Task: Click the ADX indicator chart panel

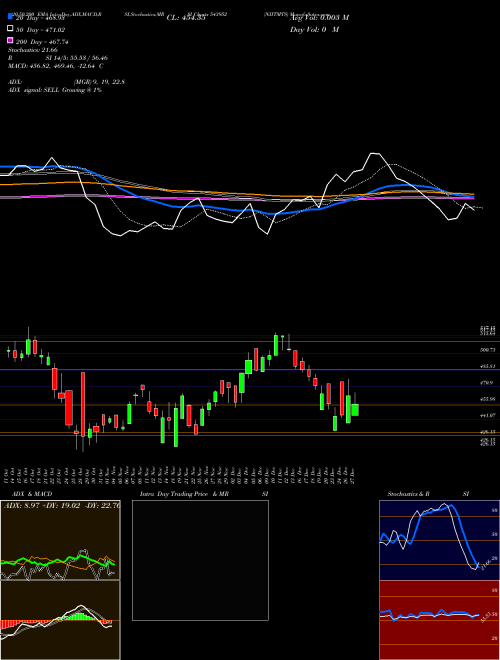Action: point(60,540)
